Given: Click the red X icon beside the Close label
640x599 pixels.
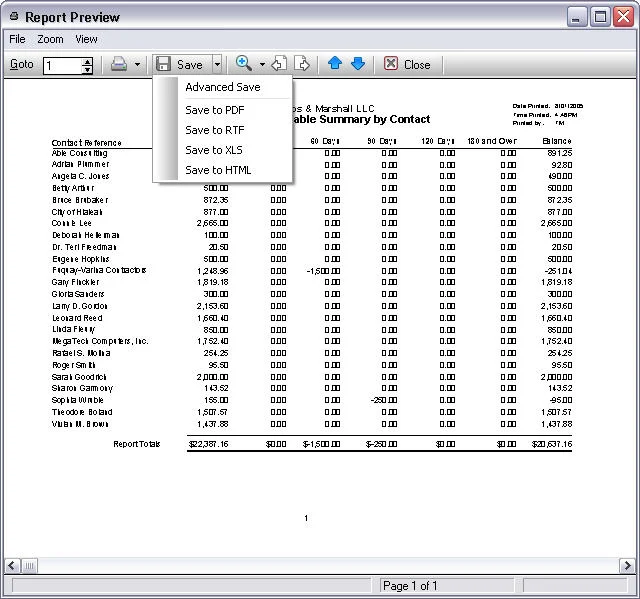Looking at the screenshot, I should coord(391,64).
